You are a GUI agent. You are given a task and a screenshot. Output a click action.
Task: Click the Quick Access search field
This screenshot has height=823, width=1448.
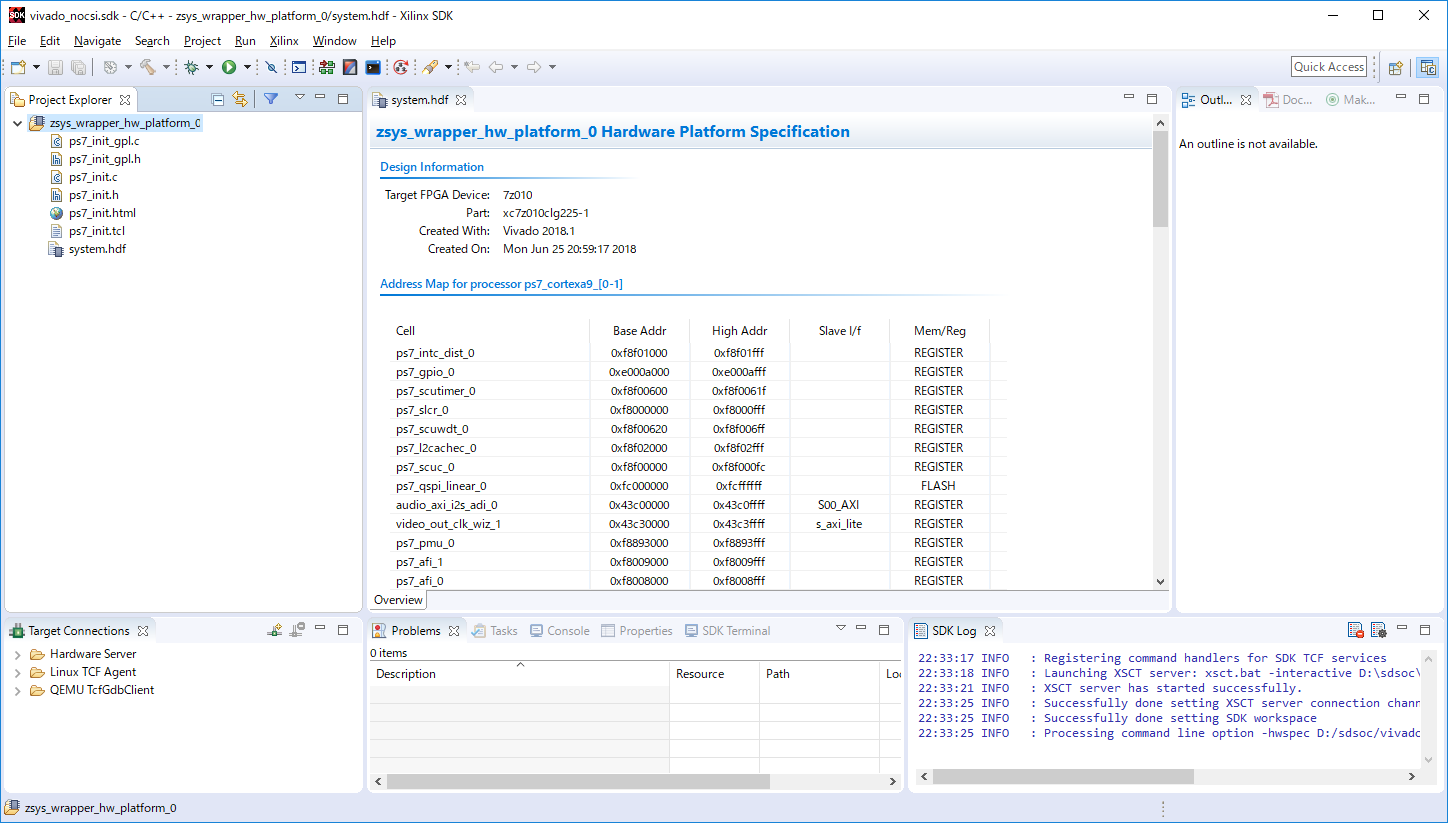click(x=1328, y=67)
